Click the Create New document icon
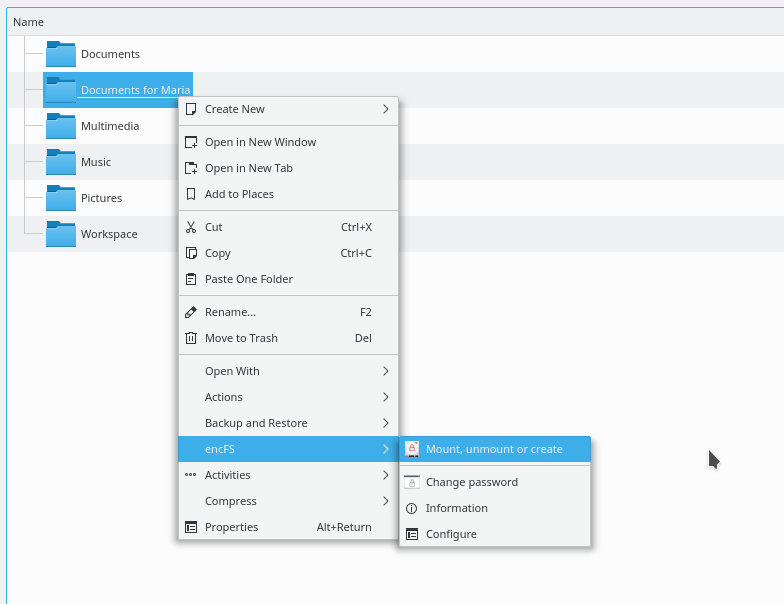 (191, 109)
